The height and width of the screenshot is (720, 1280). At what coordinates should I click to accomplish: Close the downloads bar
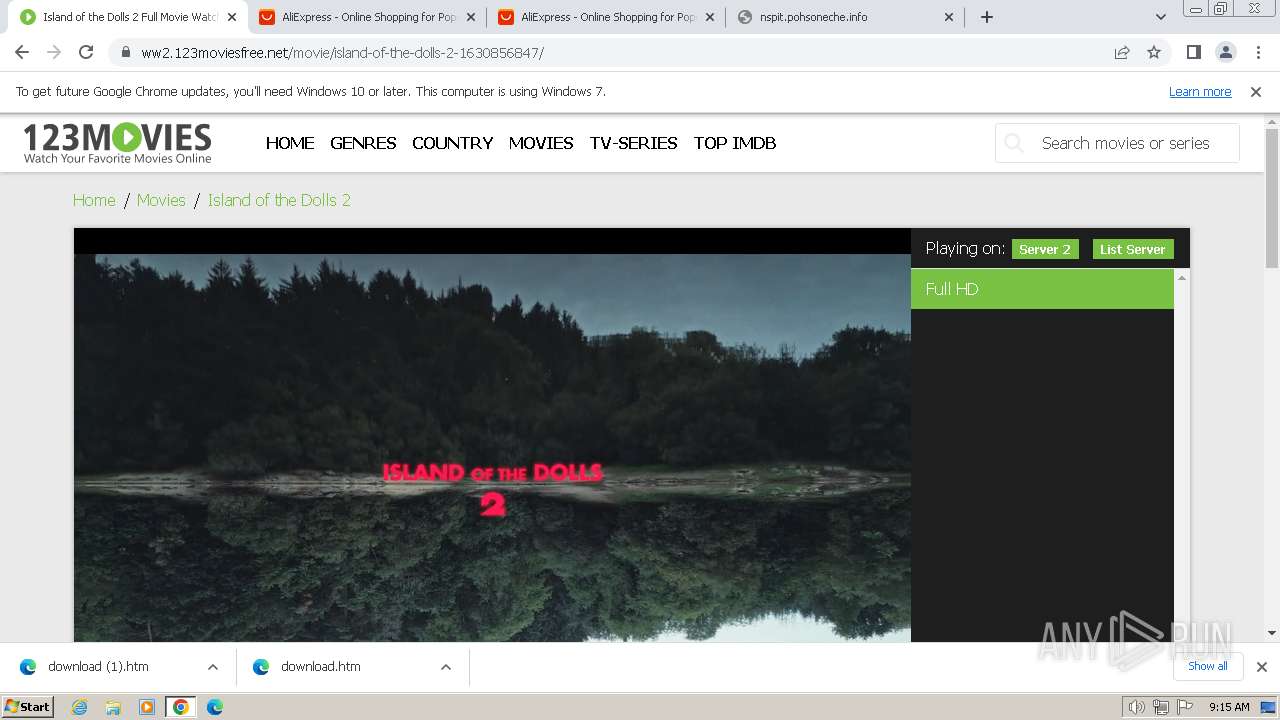point(1261,667)
